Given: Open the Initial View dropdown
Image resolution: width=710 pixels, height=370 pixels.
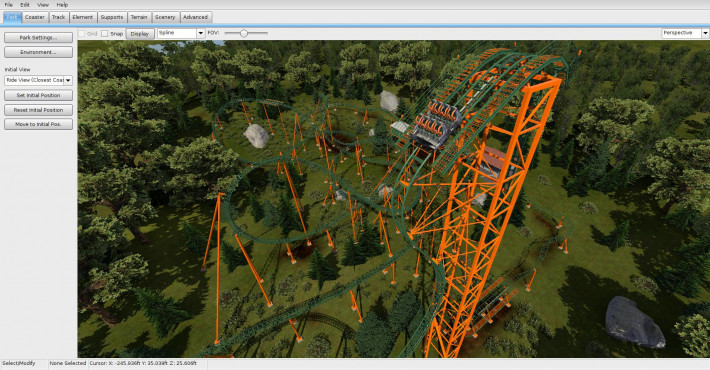Looking at the screenshot, I should [x=38, y=80].
